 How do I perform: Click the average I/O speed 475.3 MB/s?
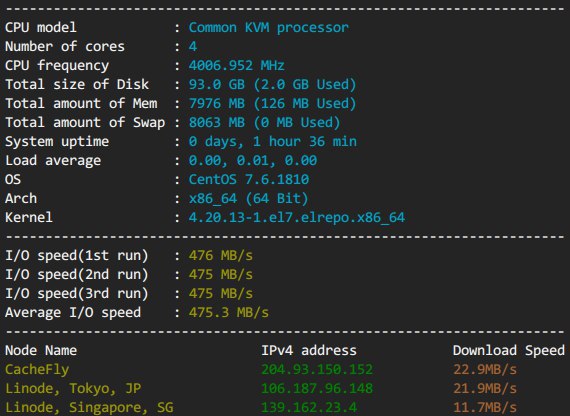228,312
